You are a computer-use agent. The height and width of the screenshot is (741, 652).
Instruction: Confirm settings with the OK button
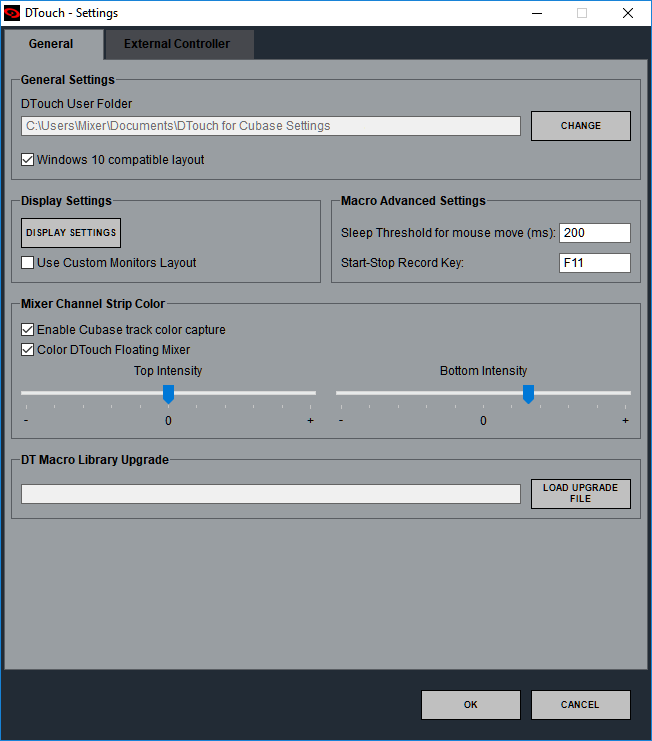(471, 705)
